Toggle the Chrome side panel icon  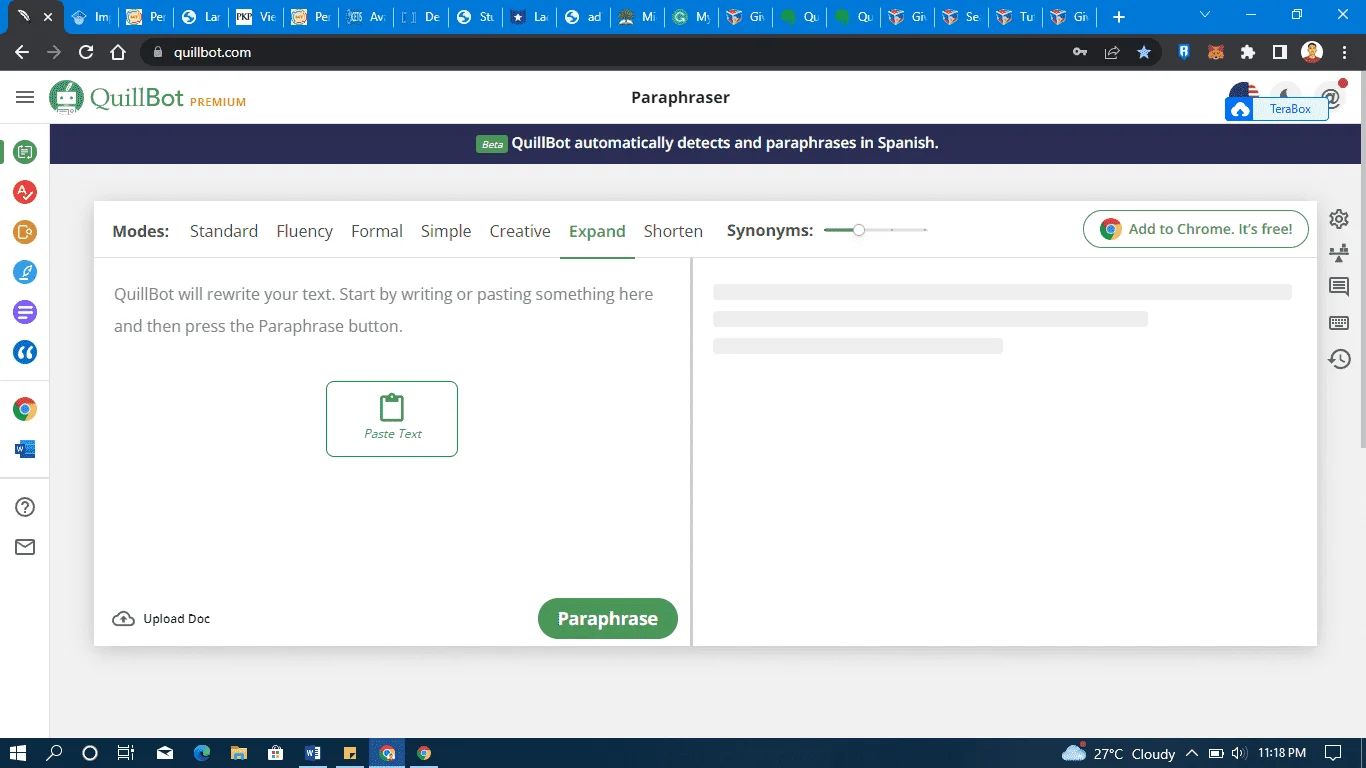[1279, 52]
